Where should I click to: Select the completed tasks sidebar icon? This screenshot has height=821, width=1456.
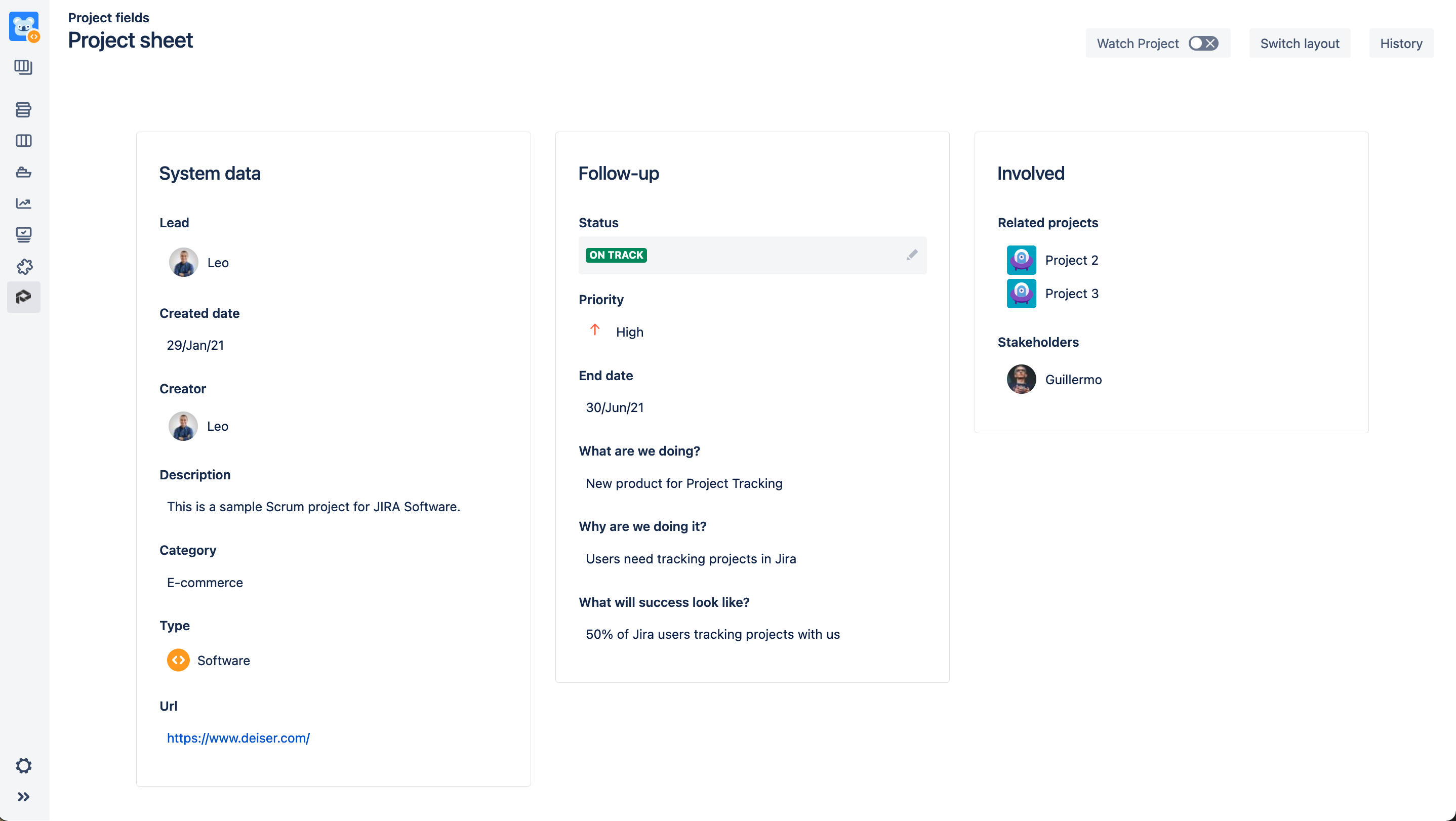23,234
